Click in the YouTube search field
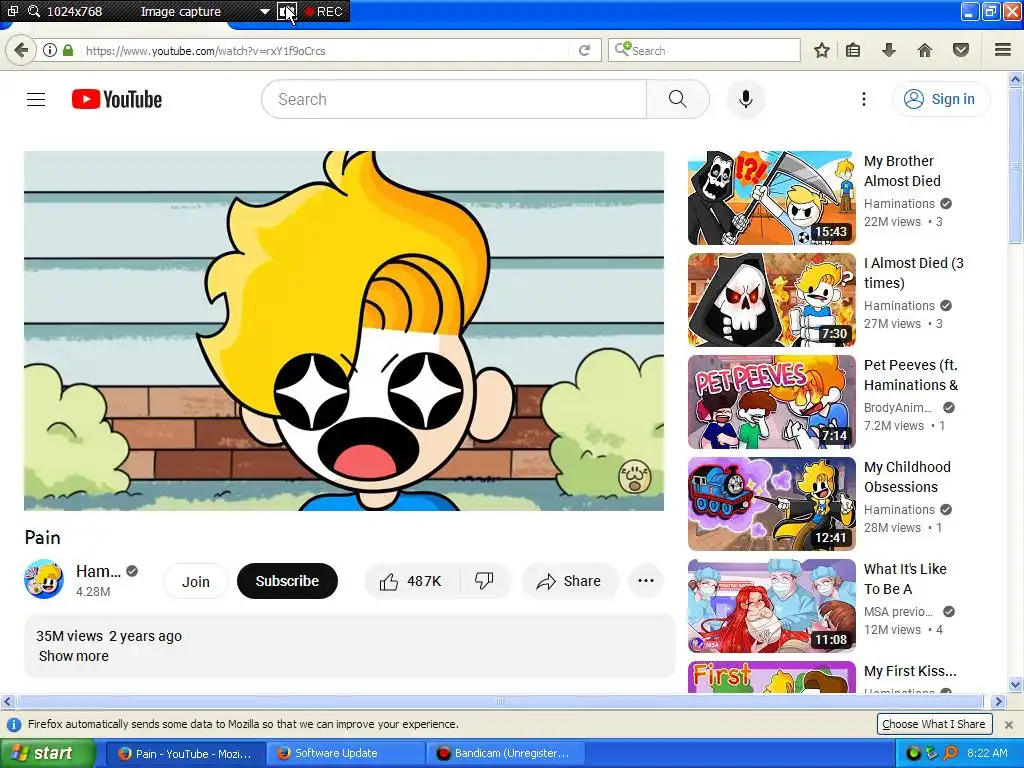The image size is (1024, 768). click(454, 99)
